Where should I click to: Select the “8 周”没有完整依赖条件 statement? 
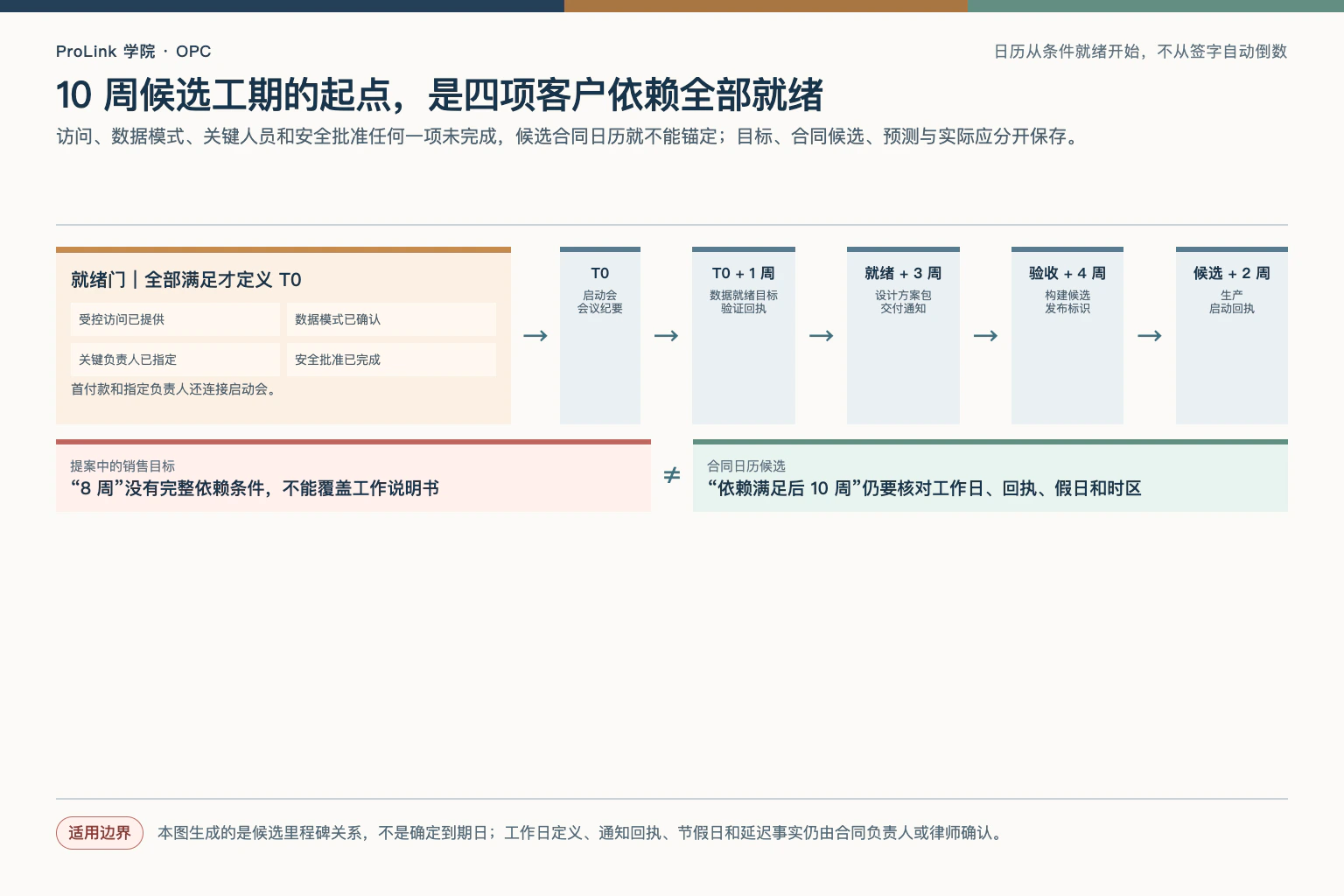tap(255, 488)
